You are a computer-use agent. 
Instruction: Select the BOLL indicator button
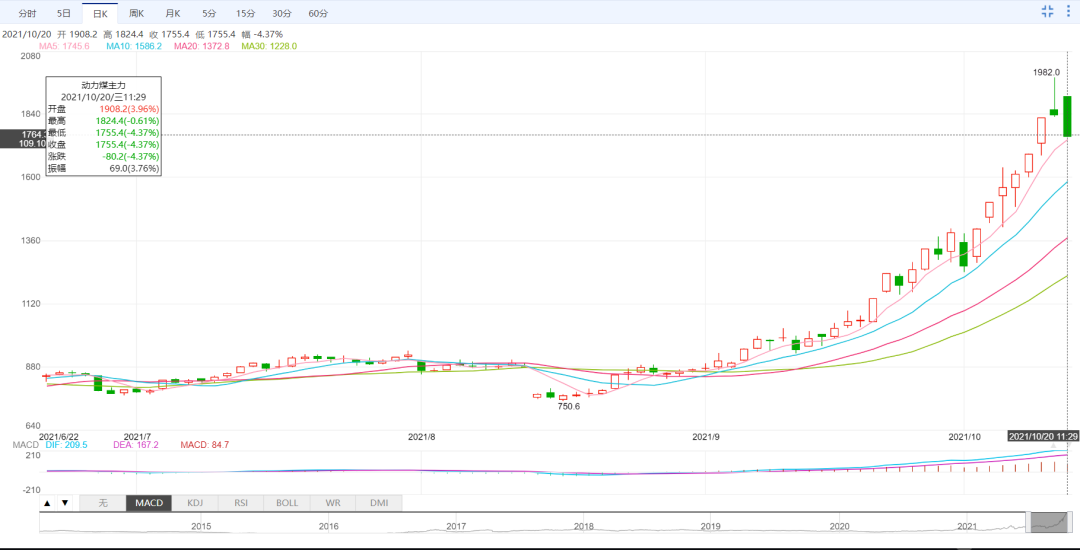(287, 503)
